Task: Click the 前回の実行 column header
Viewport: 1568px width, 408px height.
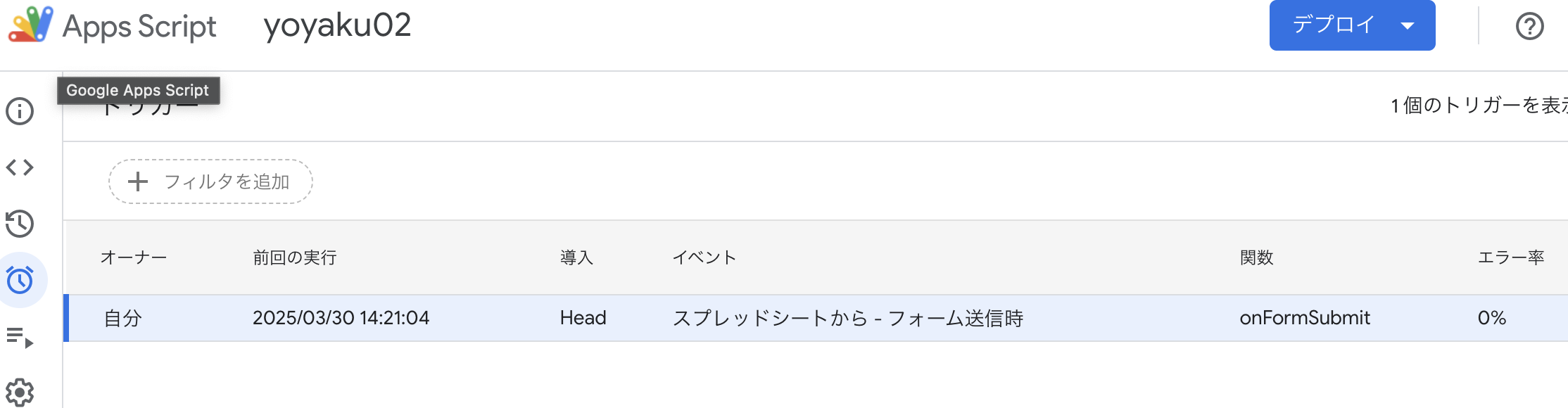Action: tap(294, 257)
